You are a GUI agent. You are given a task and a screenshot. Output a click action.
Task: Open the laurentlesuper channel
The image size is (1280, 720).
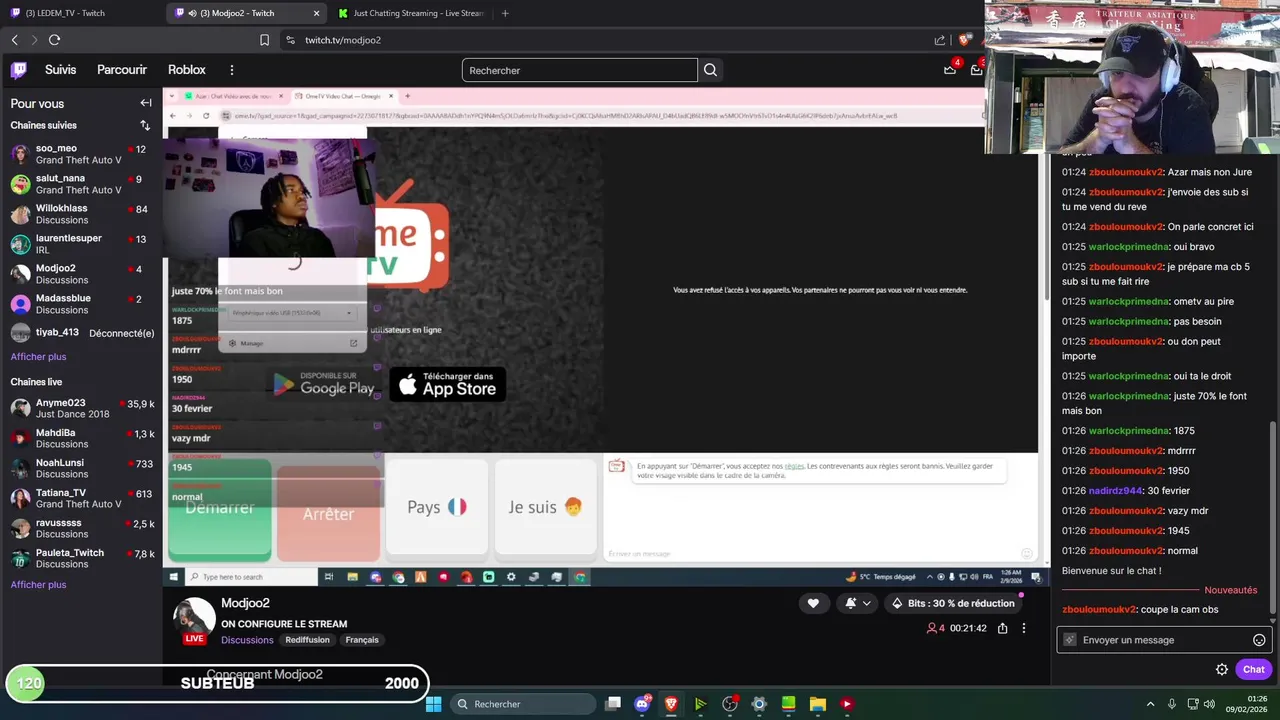coord(81,244)
